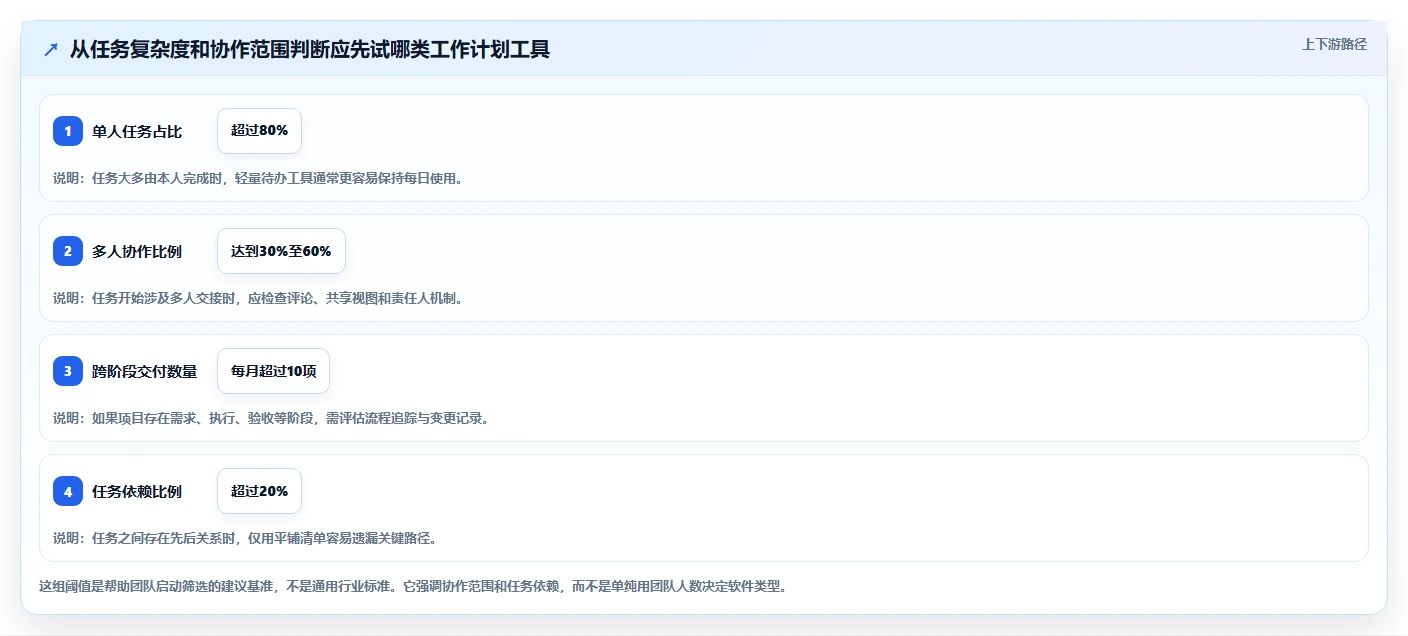Click the 多人协作比例 label
The image size is (1408, 636).
pos(137,251)
